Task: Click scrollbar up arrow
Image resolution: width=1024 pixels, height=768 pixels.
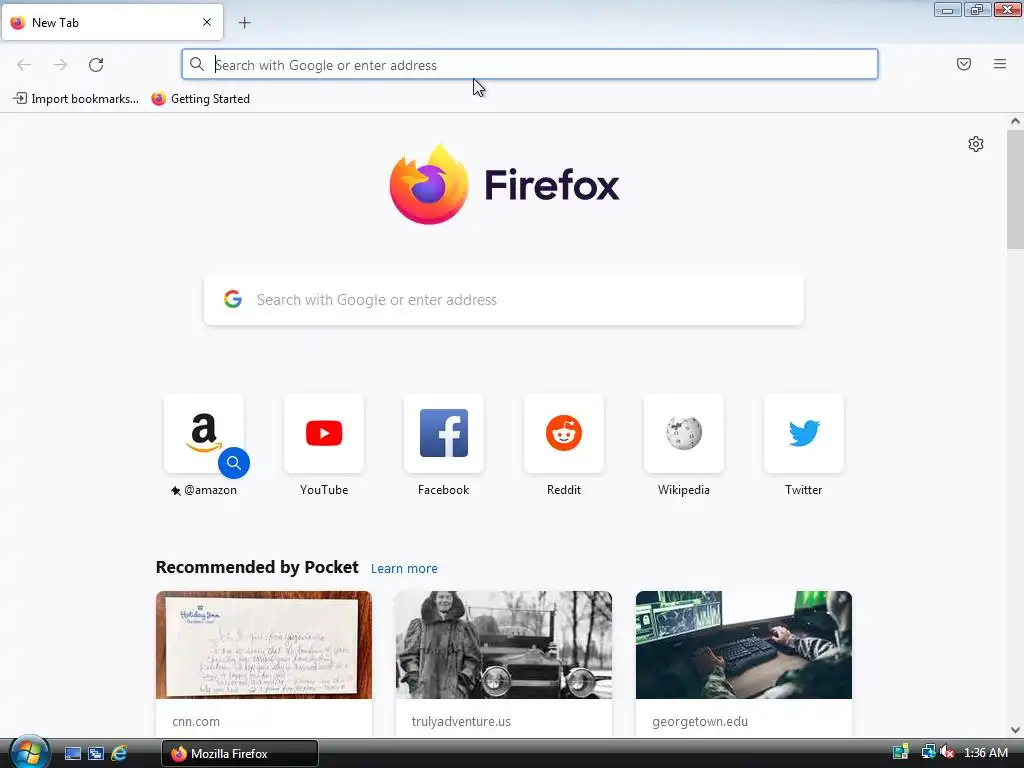Action: [1015, 121]
